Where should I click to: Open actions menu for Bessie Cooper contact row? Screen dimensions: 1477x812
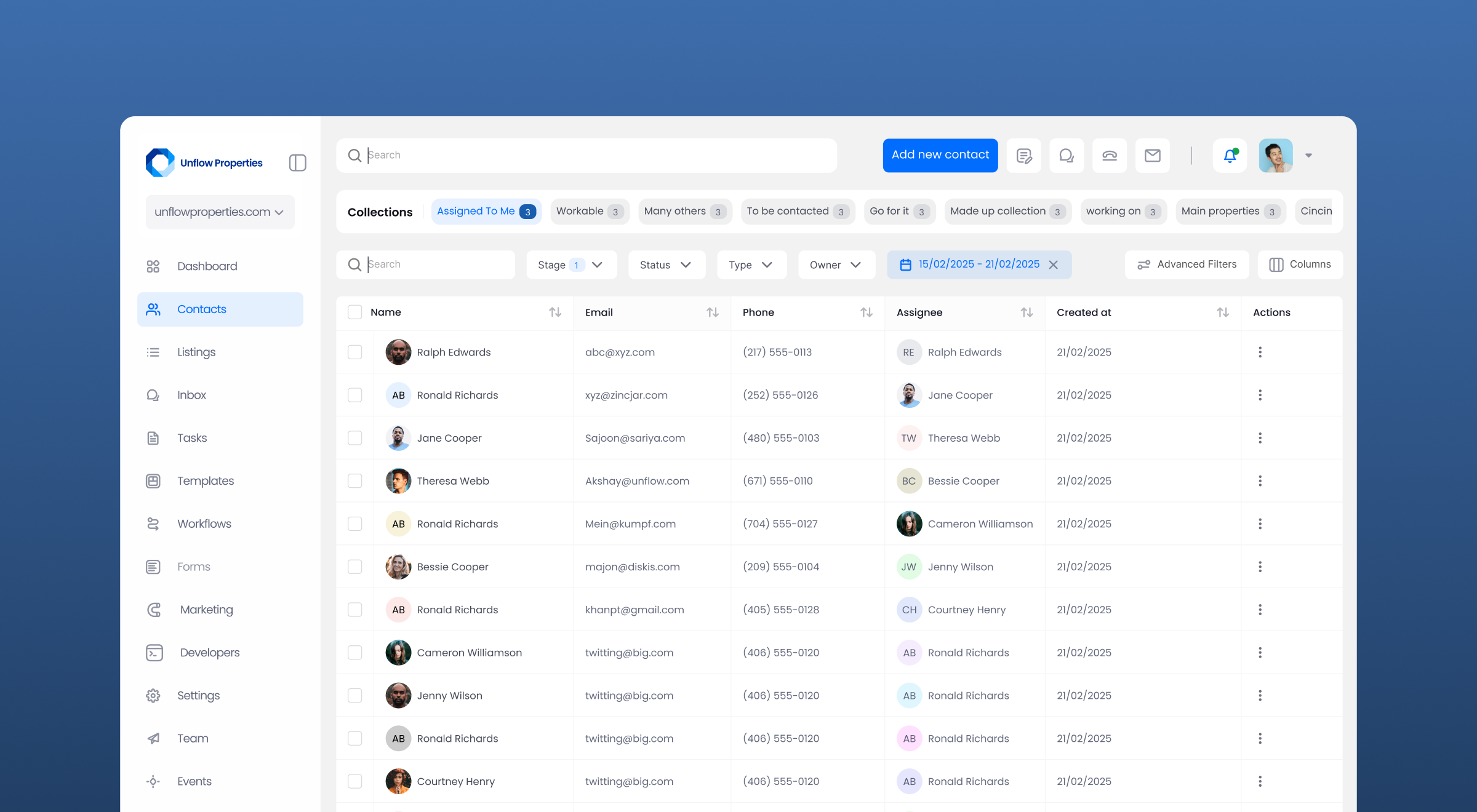pyautogui.click(x=1260, y=567)
